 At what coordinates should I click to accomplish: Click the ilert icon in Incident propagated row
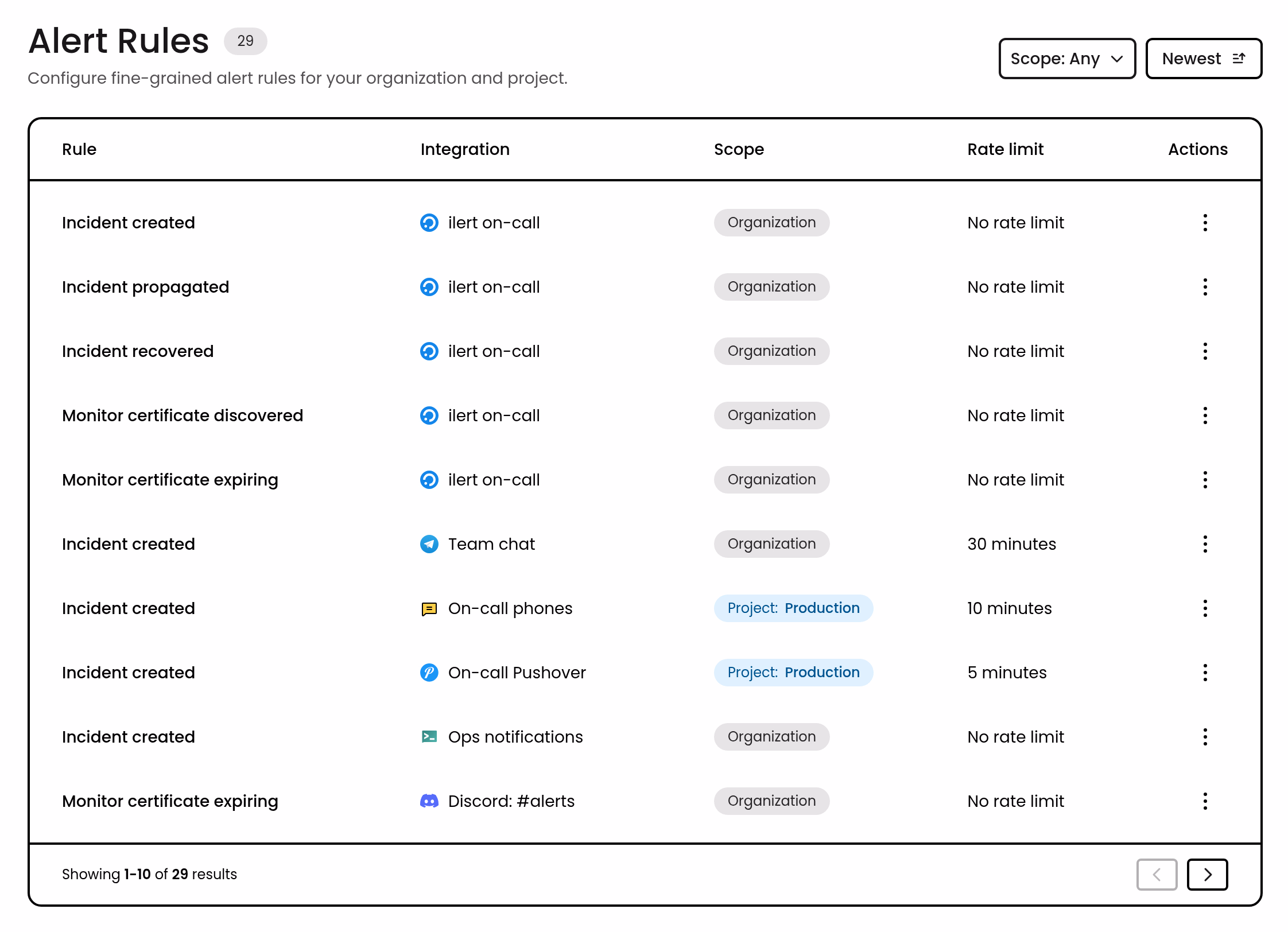(429, 287)
